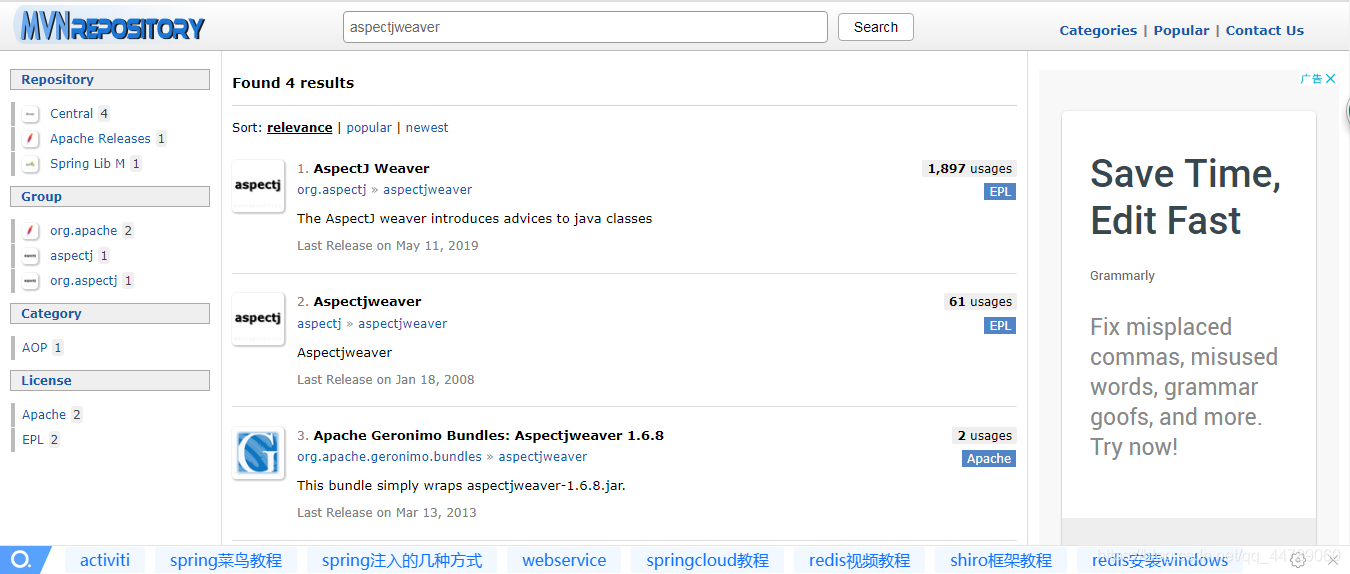
Task: Click the 2 usages badge
Action: tap(984, 436)
